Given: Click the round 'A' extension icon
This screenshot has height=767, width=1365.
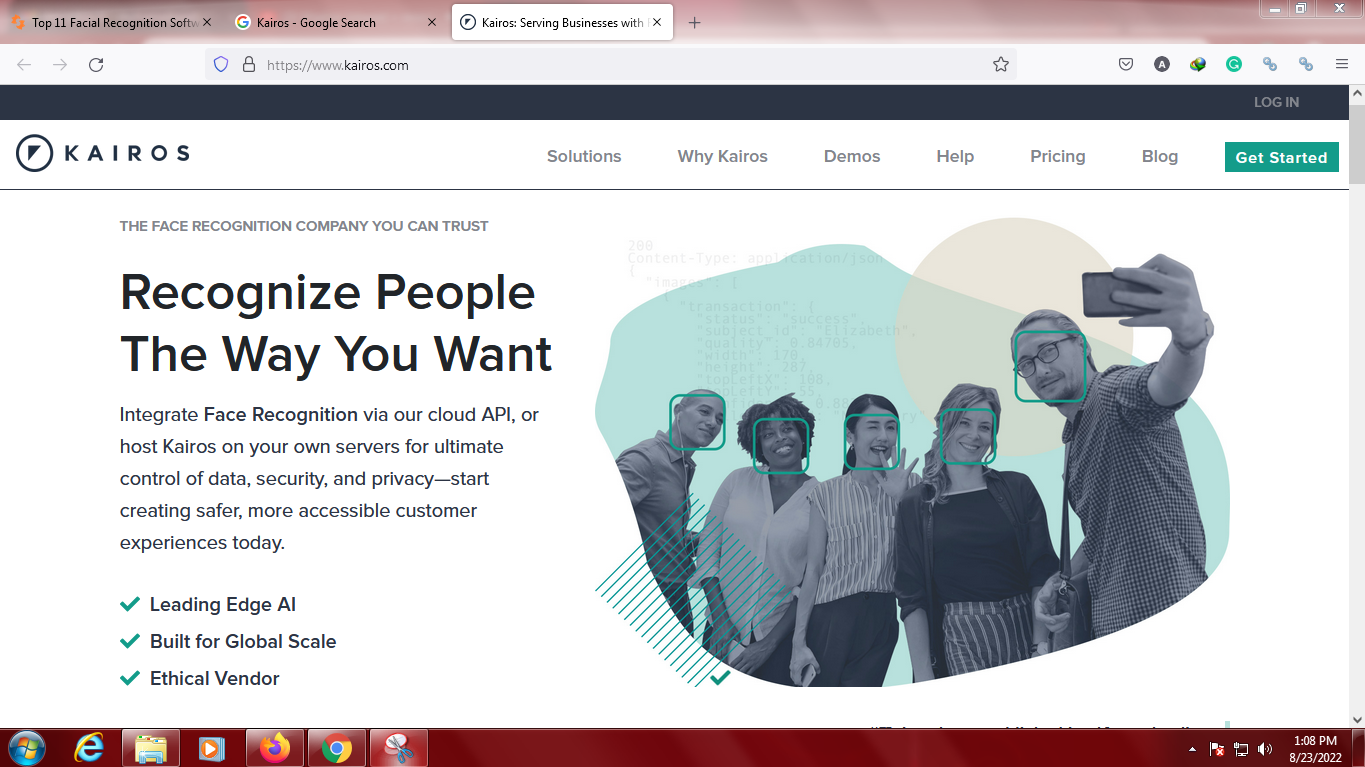Looking at the screenshot, I should 1162,64.
